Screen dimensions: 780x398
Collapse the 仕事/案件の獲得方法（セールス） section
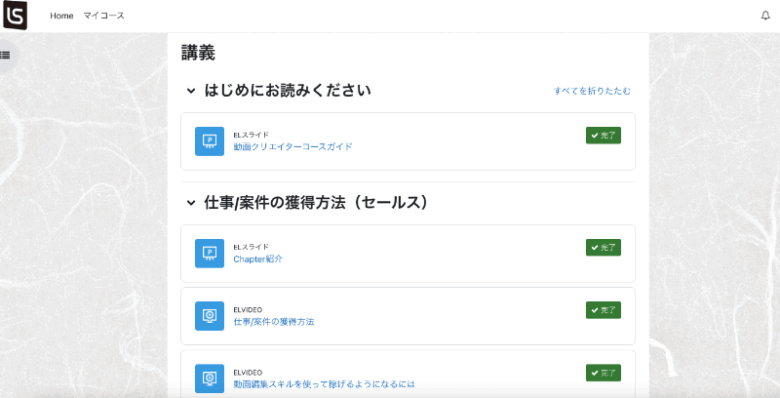click(x=191, y=203)
